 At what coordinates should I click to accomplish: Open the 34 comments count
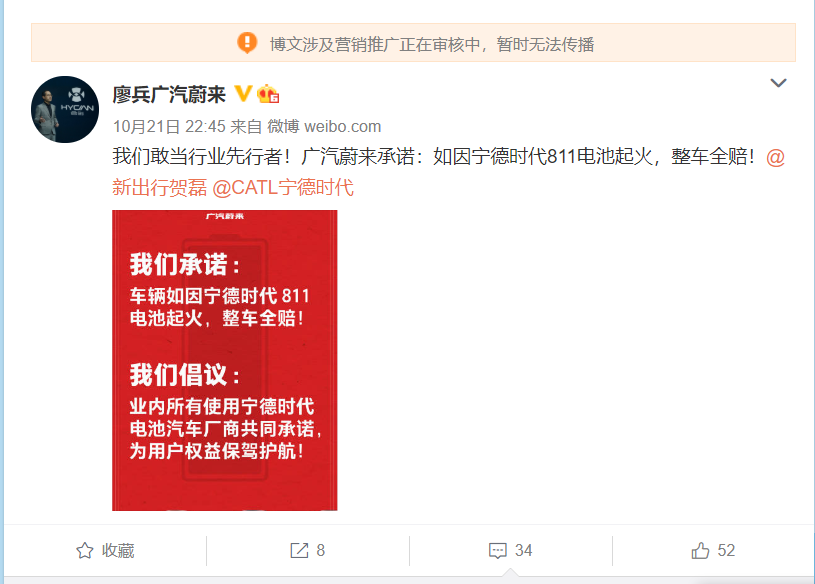[x=523, y=550]
